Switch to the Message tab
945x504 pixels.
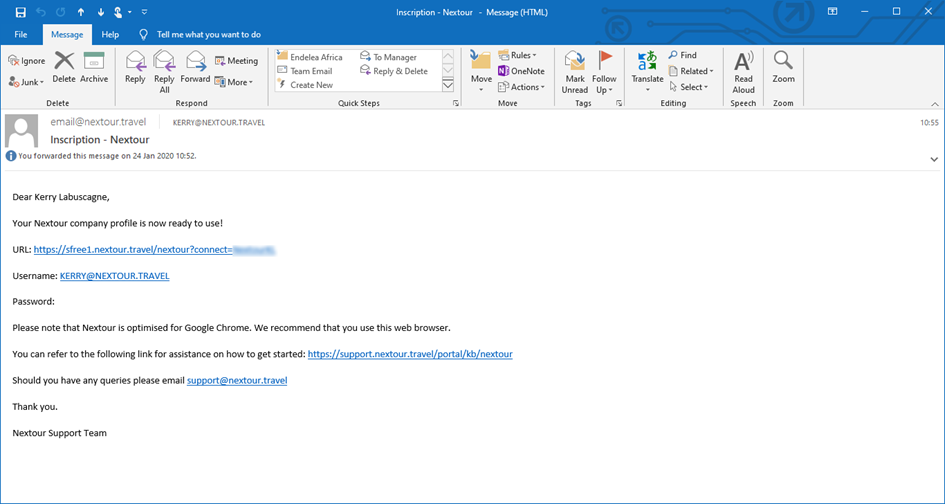click(x=67, y=34)
